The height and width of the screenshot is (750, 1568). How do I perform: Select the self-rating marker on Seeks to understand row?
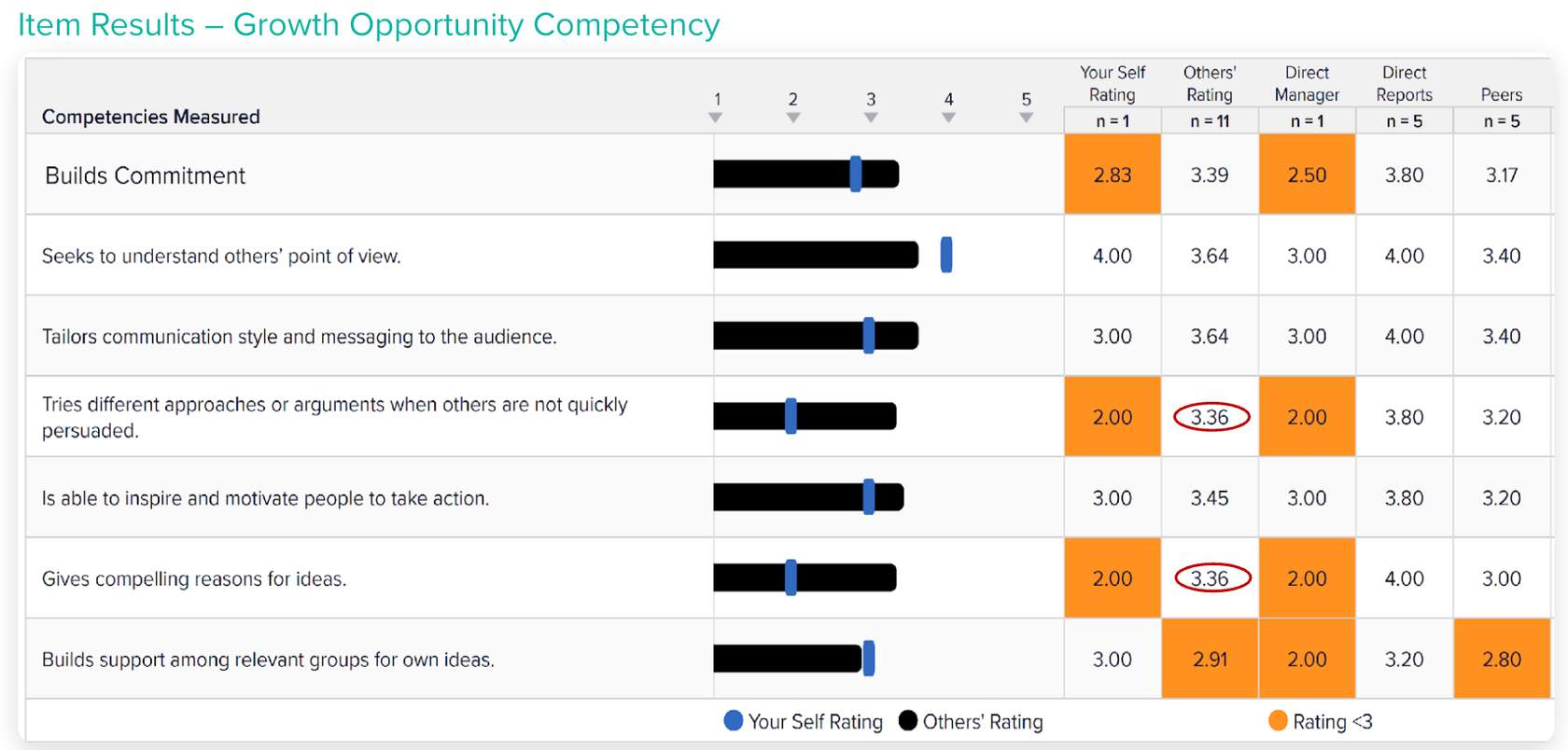946,255
